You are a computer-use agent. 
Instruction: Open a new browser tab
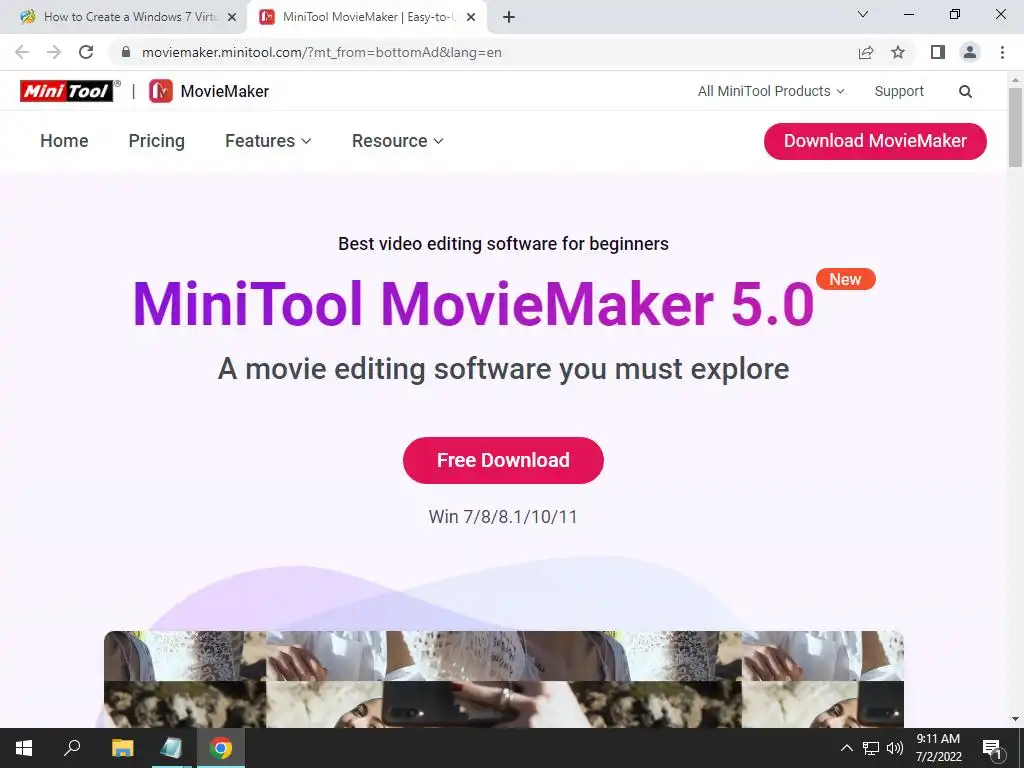(x=509, y=17)
